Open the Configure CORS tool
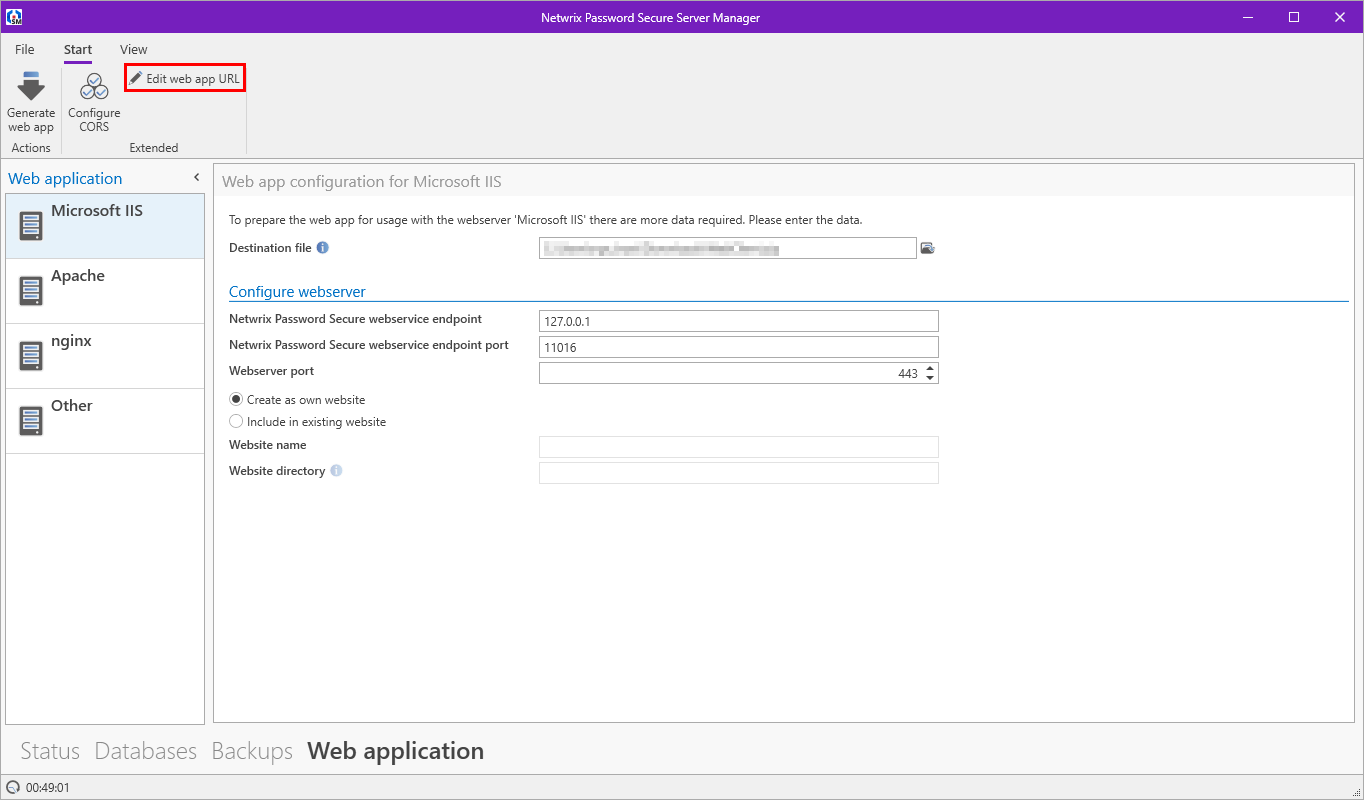This screenshot has height=800, width=1364. point(94,102)
